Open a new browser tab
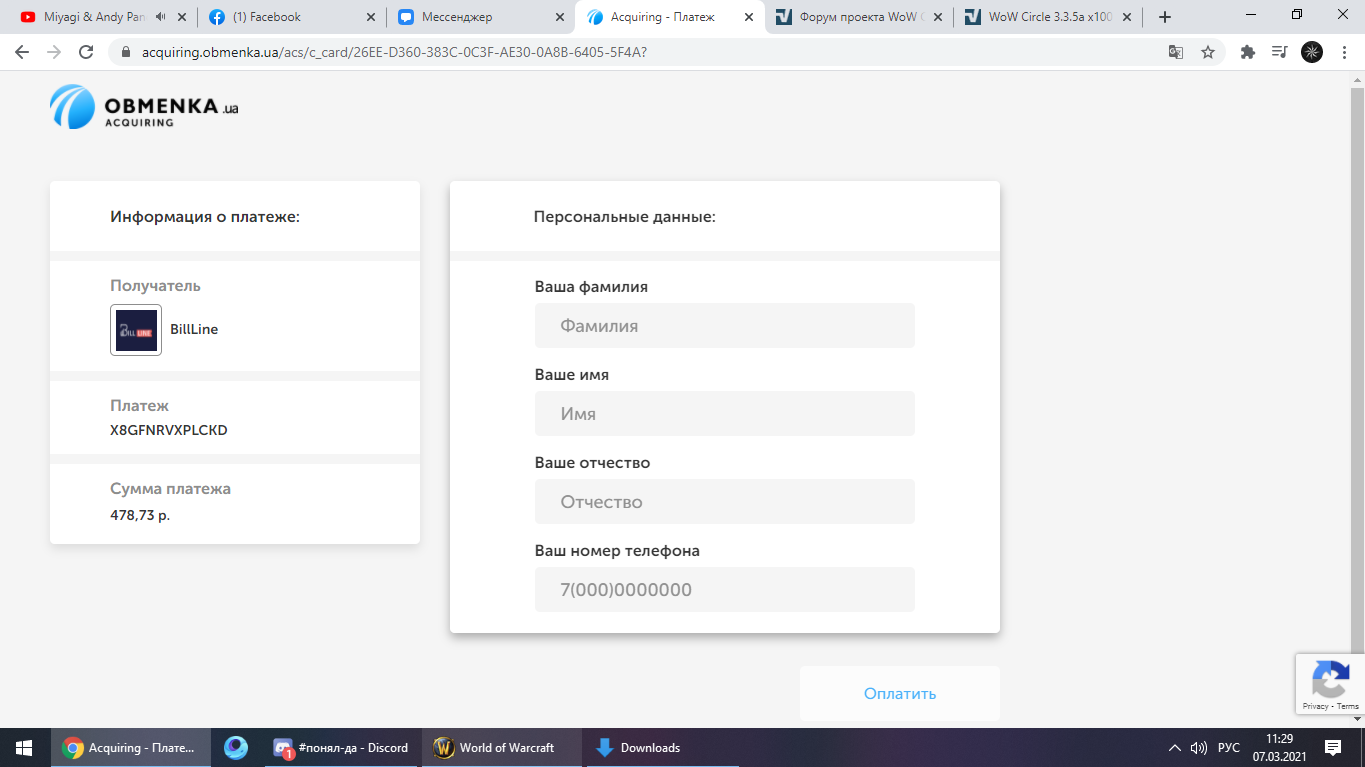Image resolution: width=1365 pixels, height=767 pixels. point(1164,17)
